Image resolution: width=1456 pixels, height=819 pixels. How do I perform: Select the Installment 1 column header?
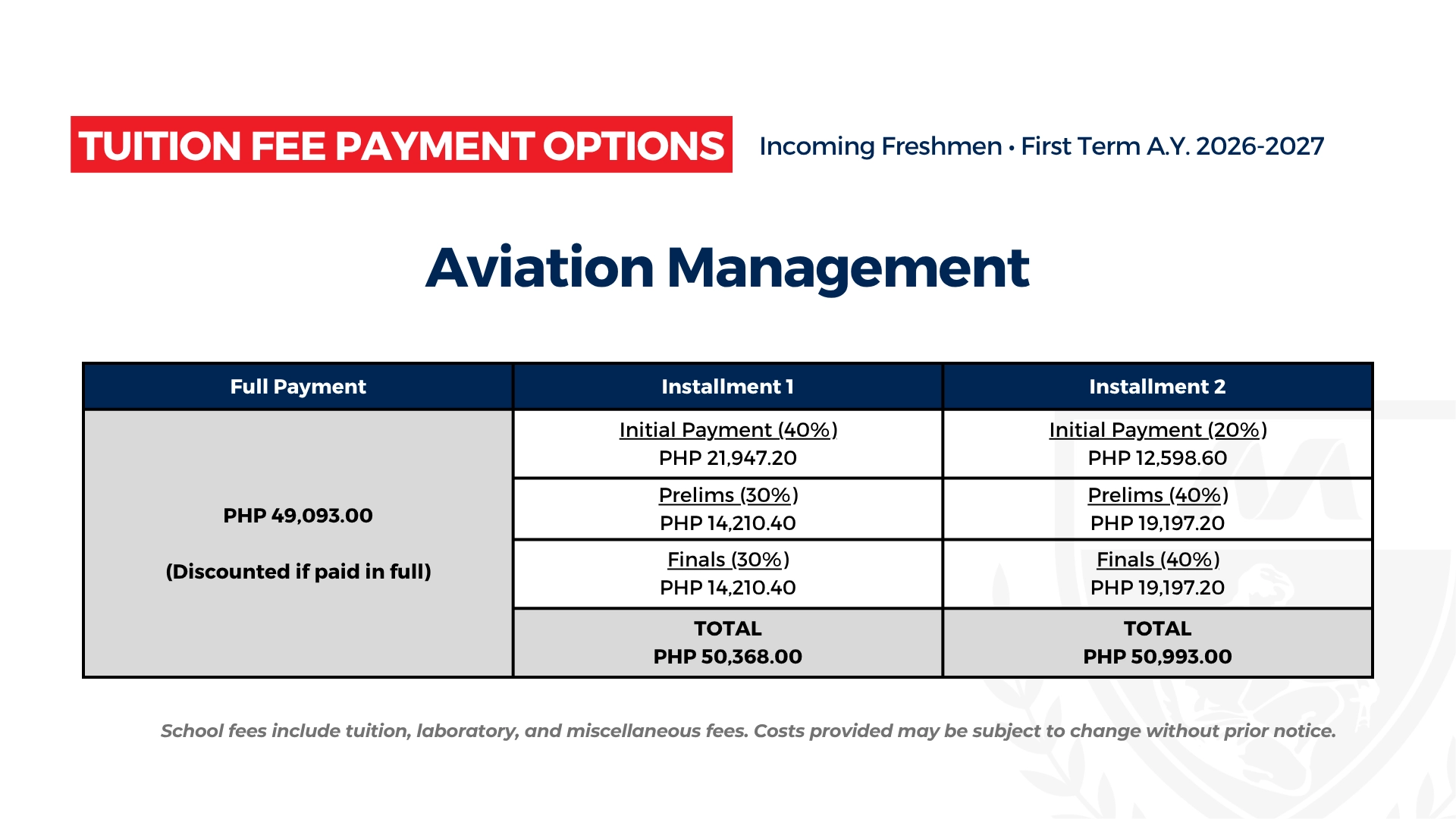coord(727,387)
